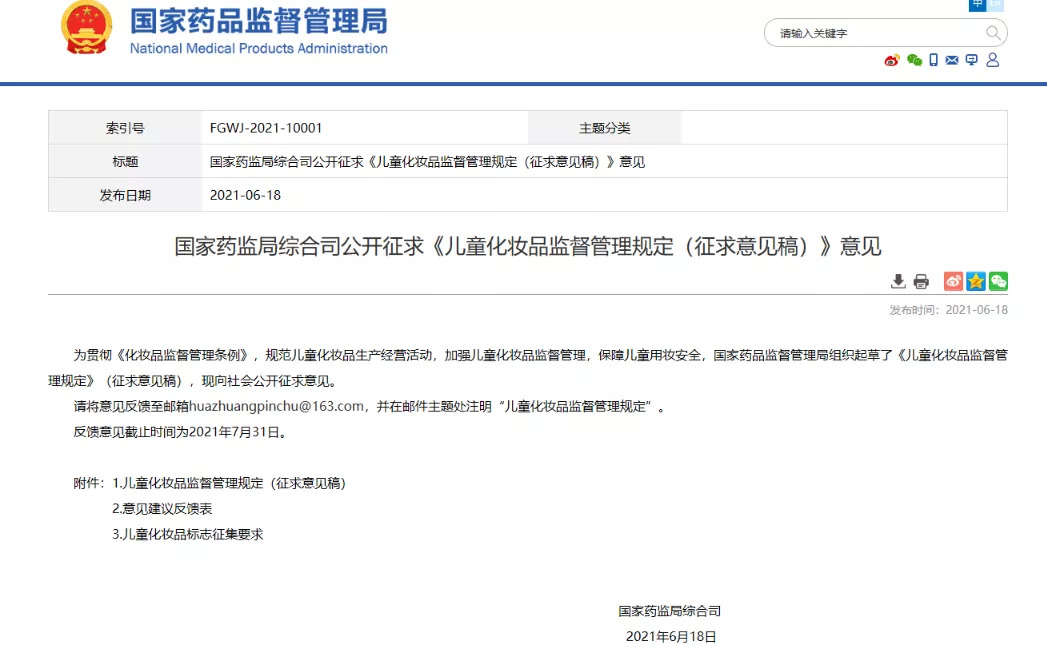Click the email envelope icon

(952, 60)
